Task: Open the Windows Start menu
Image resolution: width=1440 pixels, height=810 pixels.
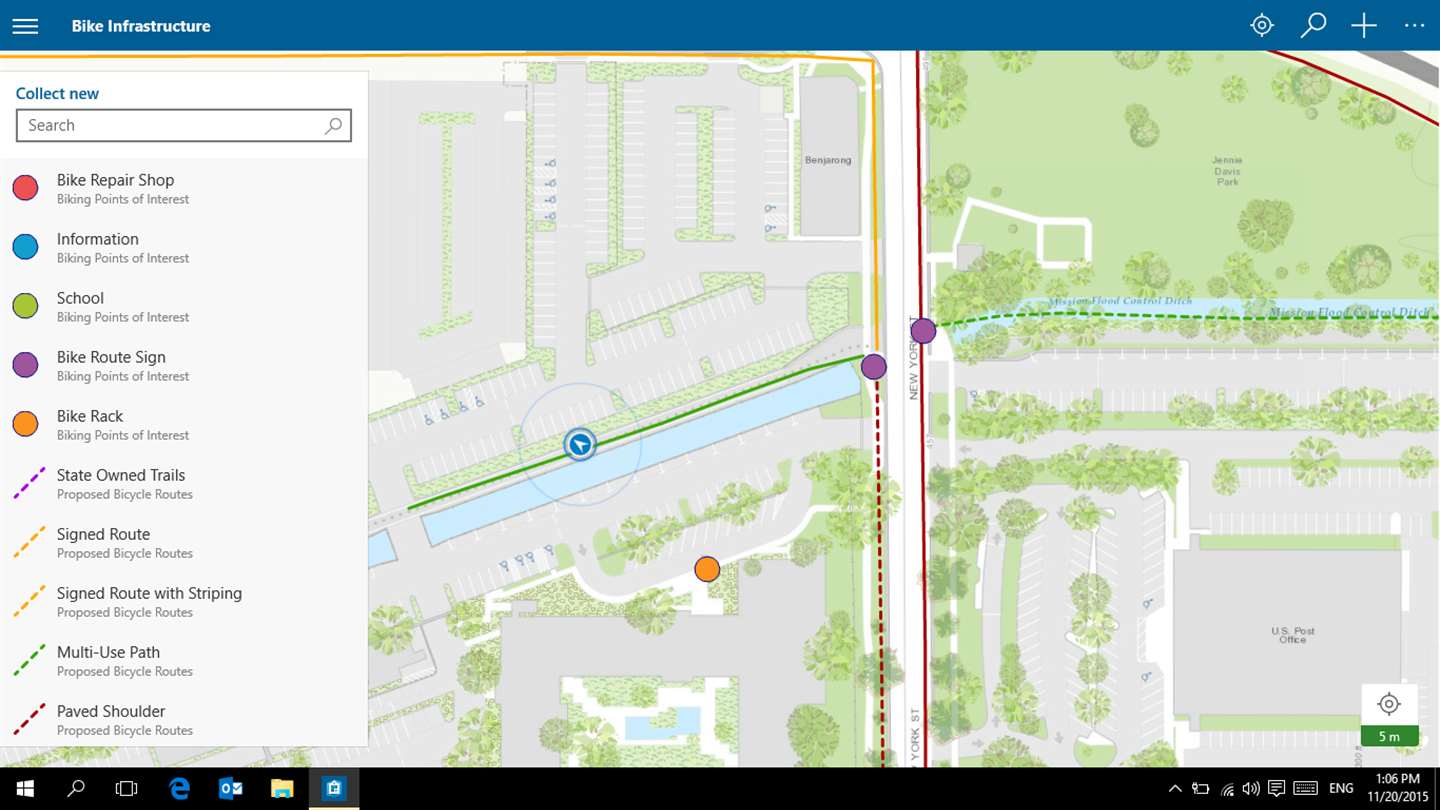Action: (x=24, y=789)
